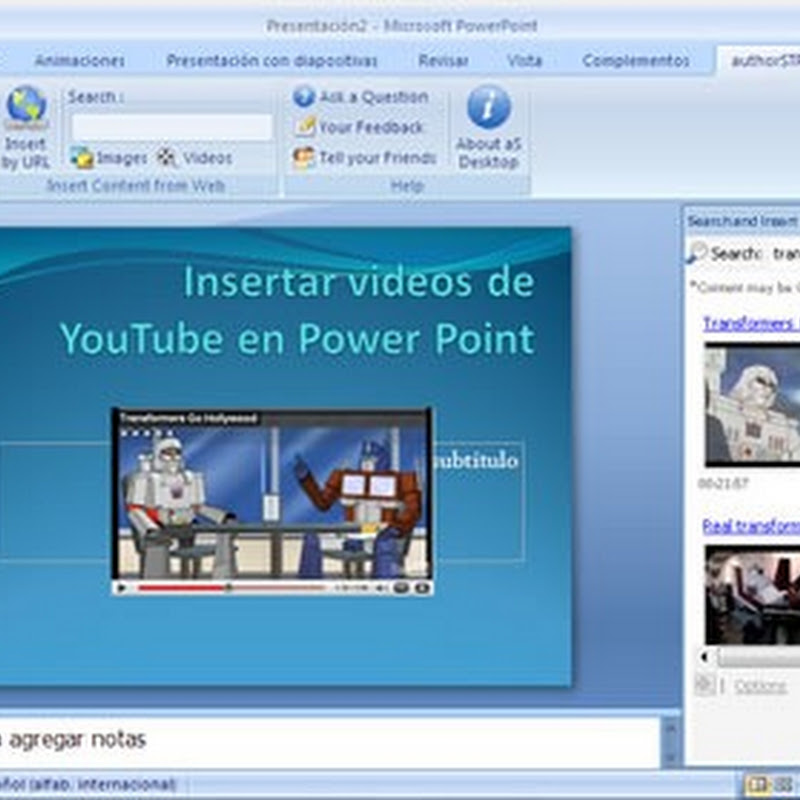The width and height of the screenshot is (800, 800).
Task: Click the Images search icon
Action: (x=82, y=158)
